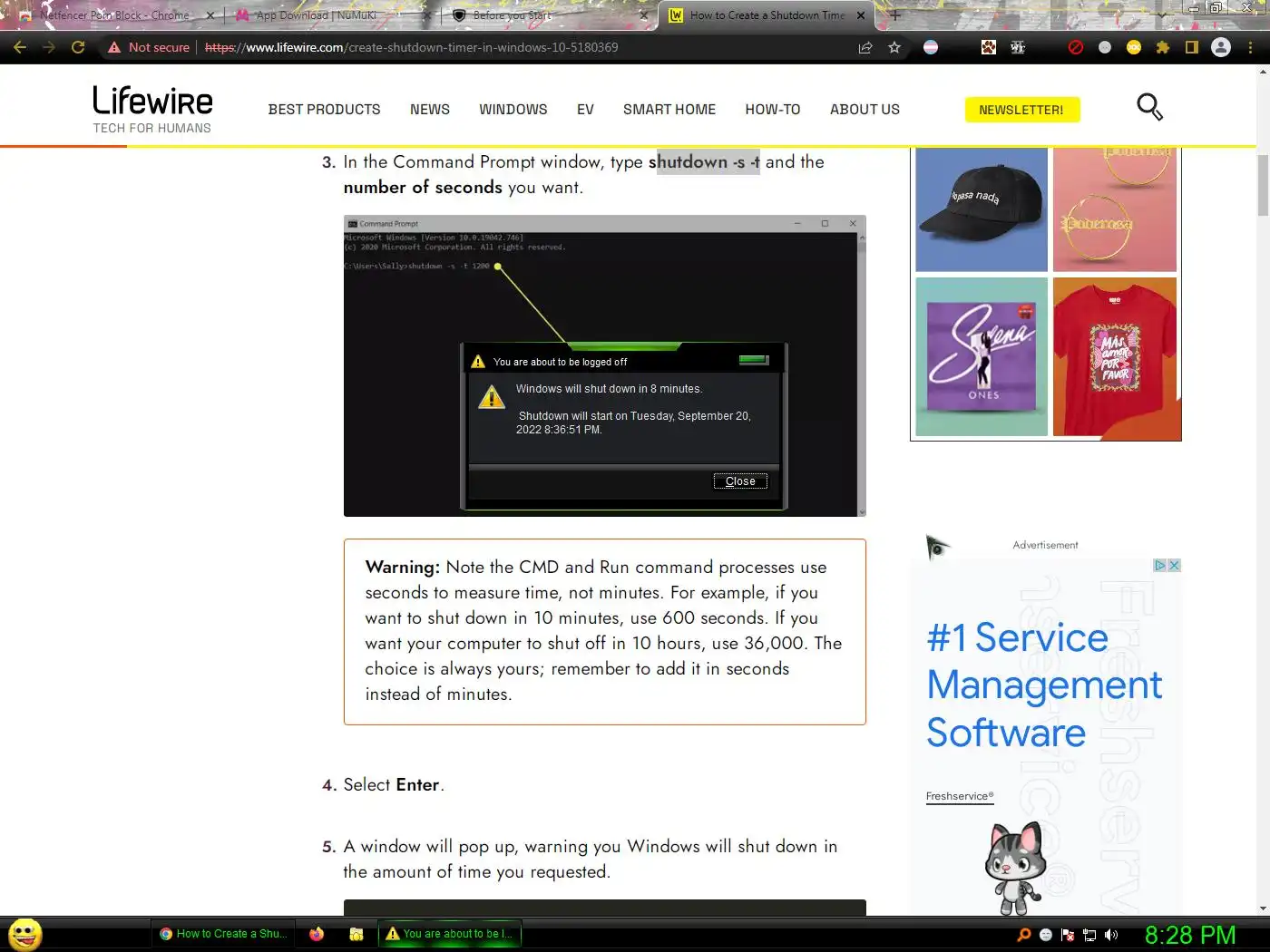Click the Lifewire logo
Image resolution: width=1270 pixels, height=952 pixels.
pos(152,100)
